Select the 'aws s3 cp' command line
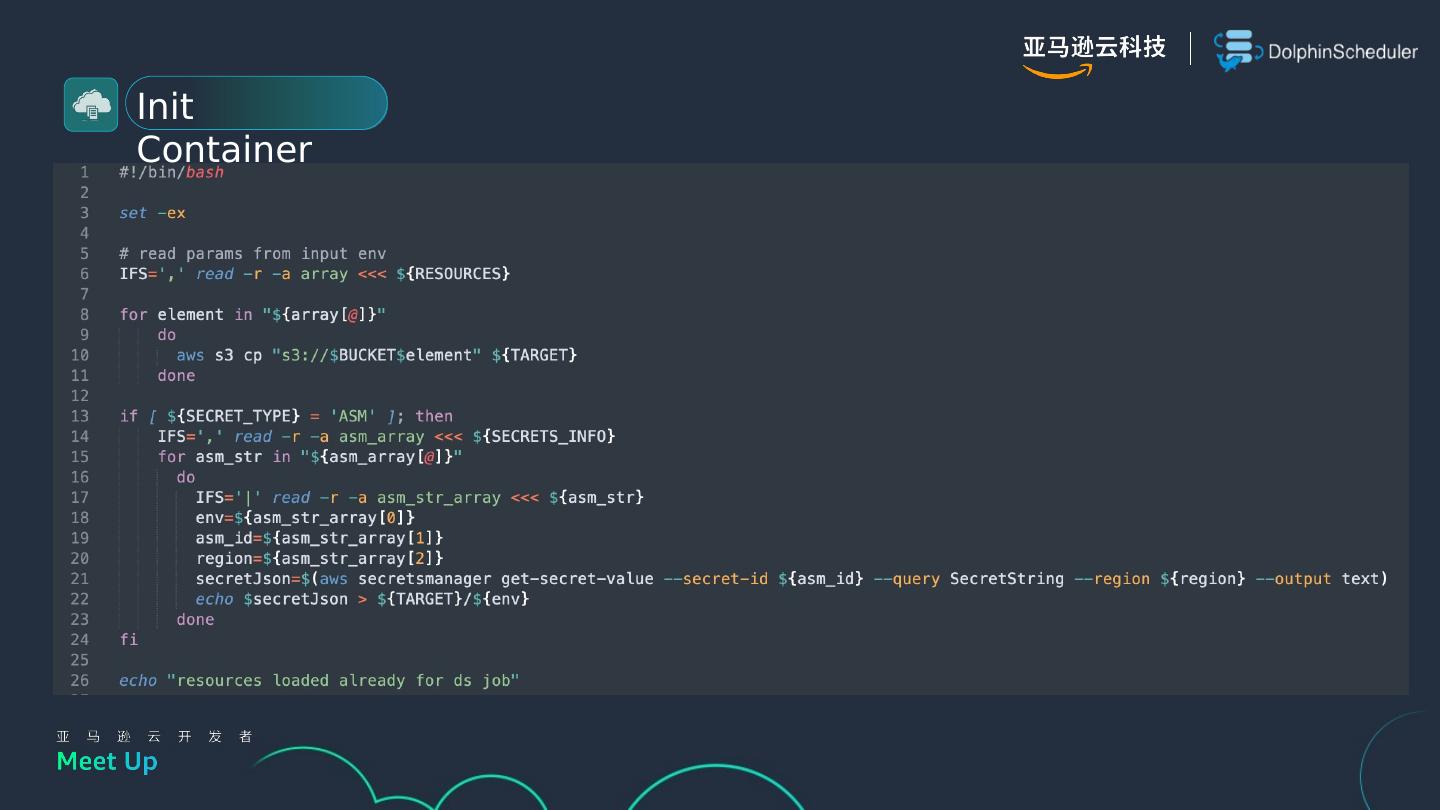The width and height of the screenshot is (1440, 810). tap(376, 355)
